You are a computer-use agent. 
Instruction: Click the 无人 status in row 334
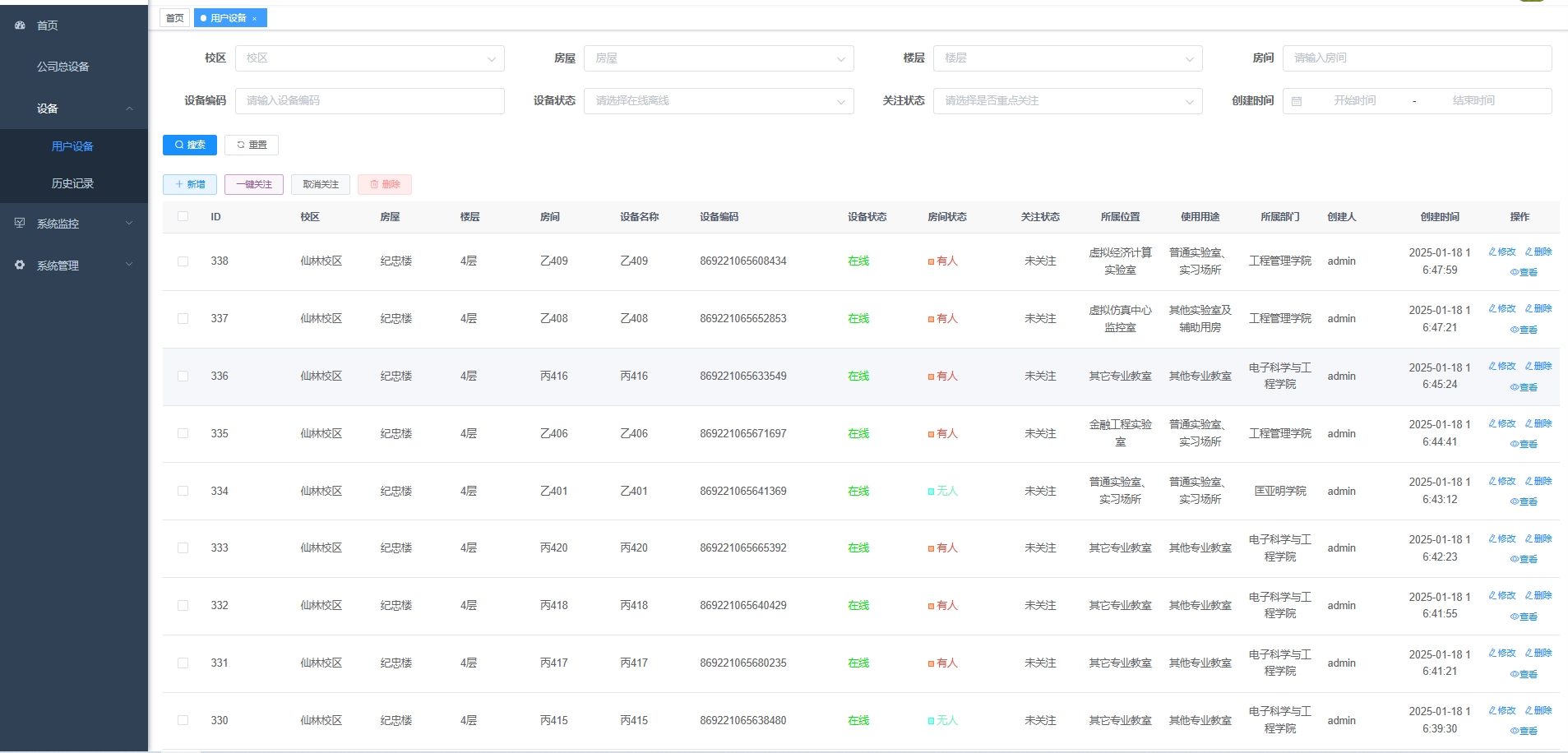(x=943, y=491)
